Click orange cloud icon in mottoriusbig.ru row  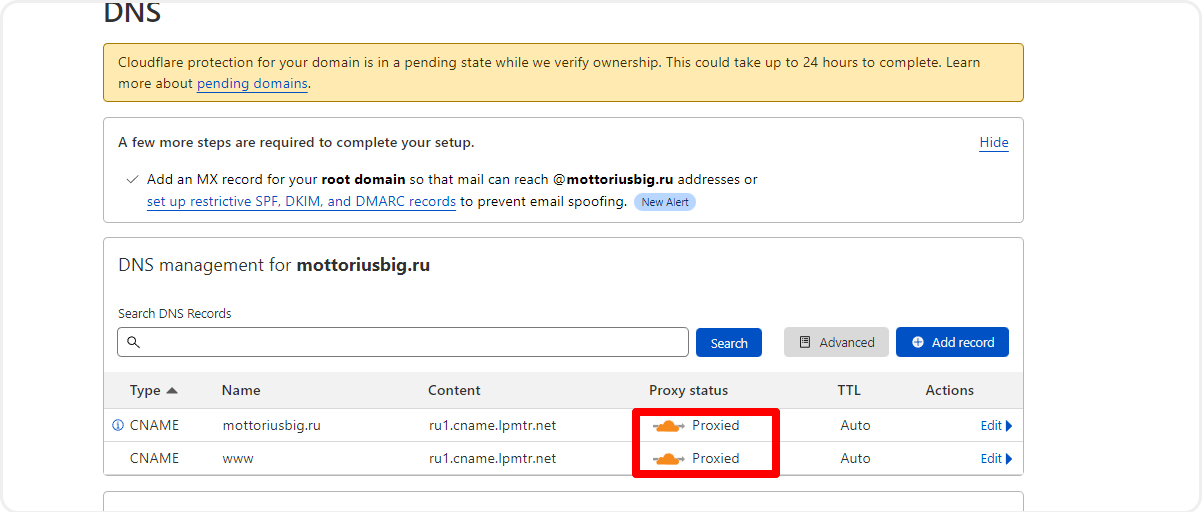point(668,426)
